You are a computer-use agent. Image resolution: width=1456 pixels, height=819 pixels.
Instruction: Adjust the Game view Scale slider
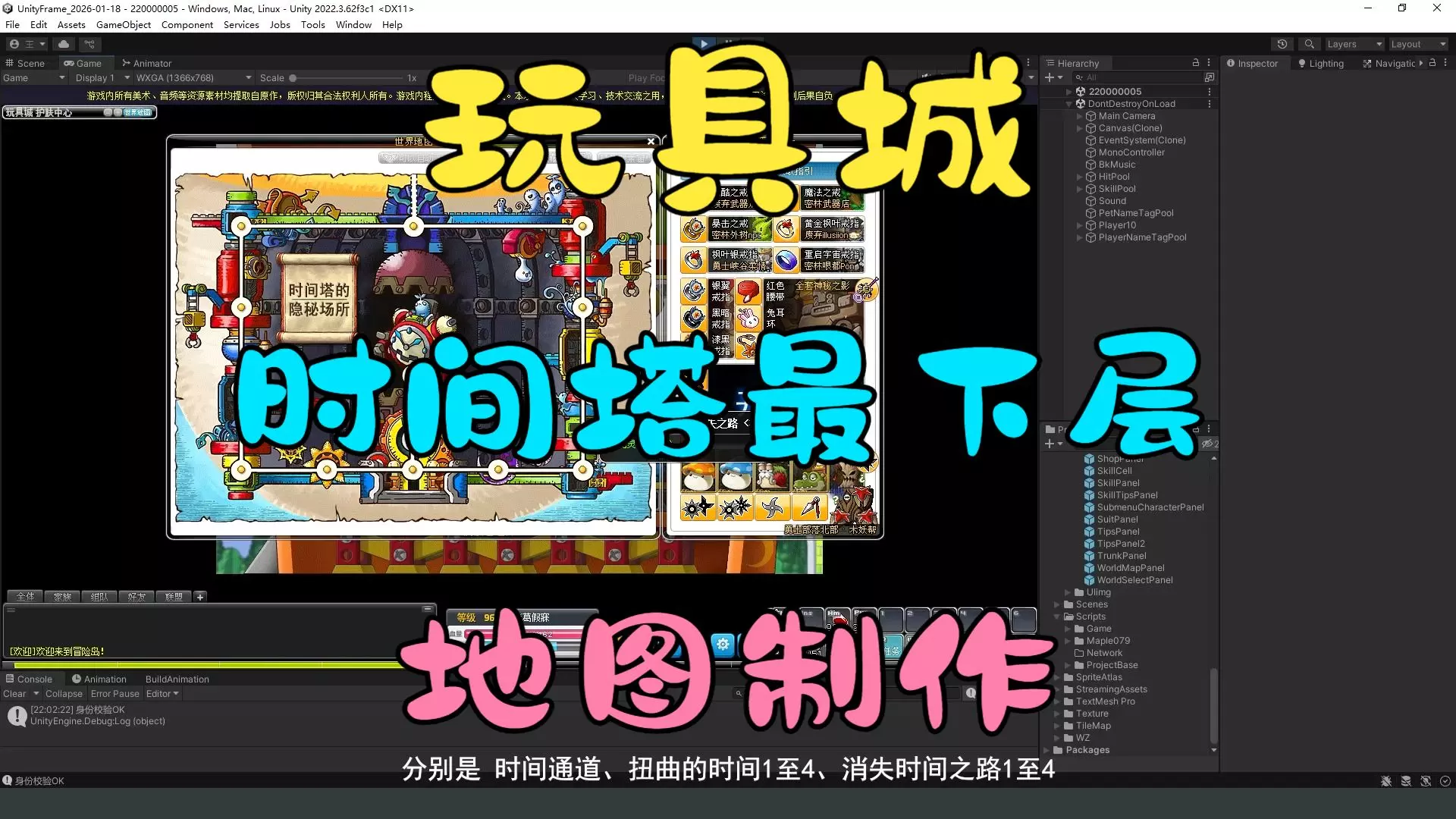point(293,78)
